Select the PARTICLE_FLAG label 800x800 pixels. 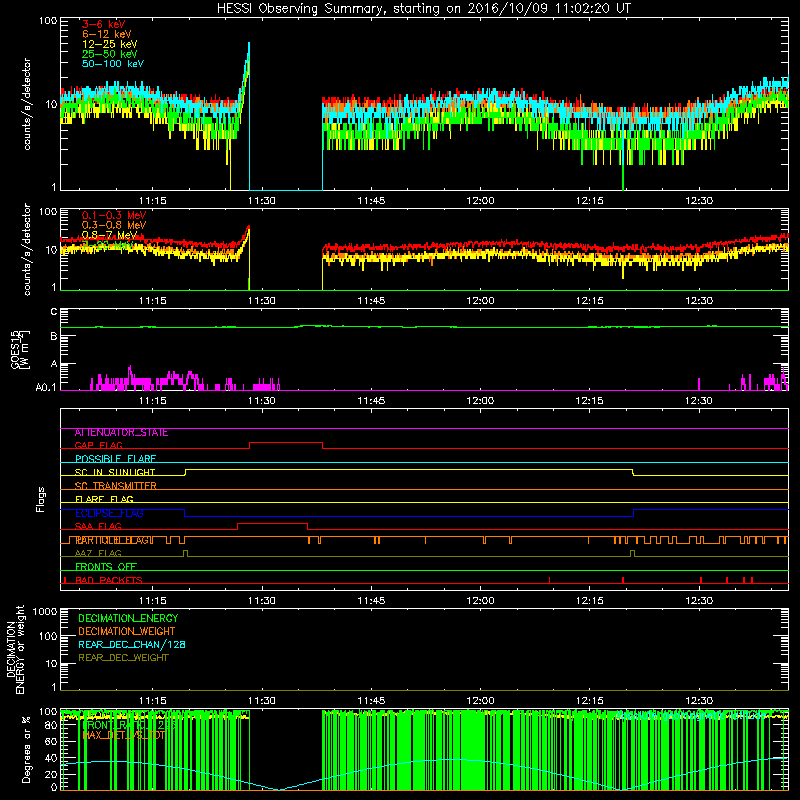tap(112, 540)
